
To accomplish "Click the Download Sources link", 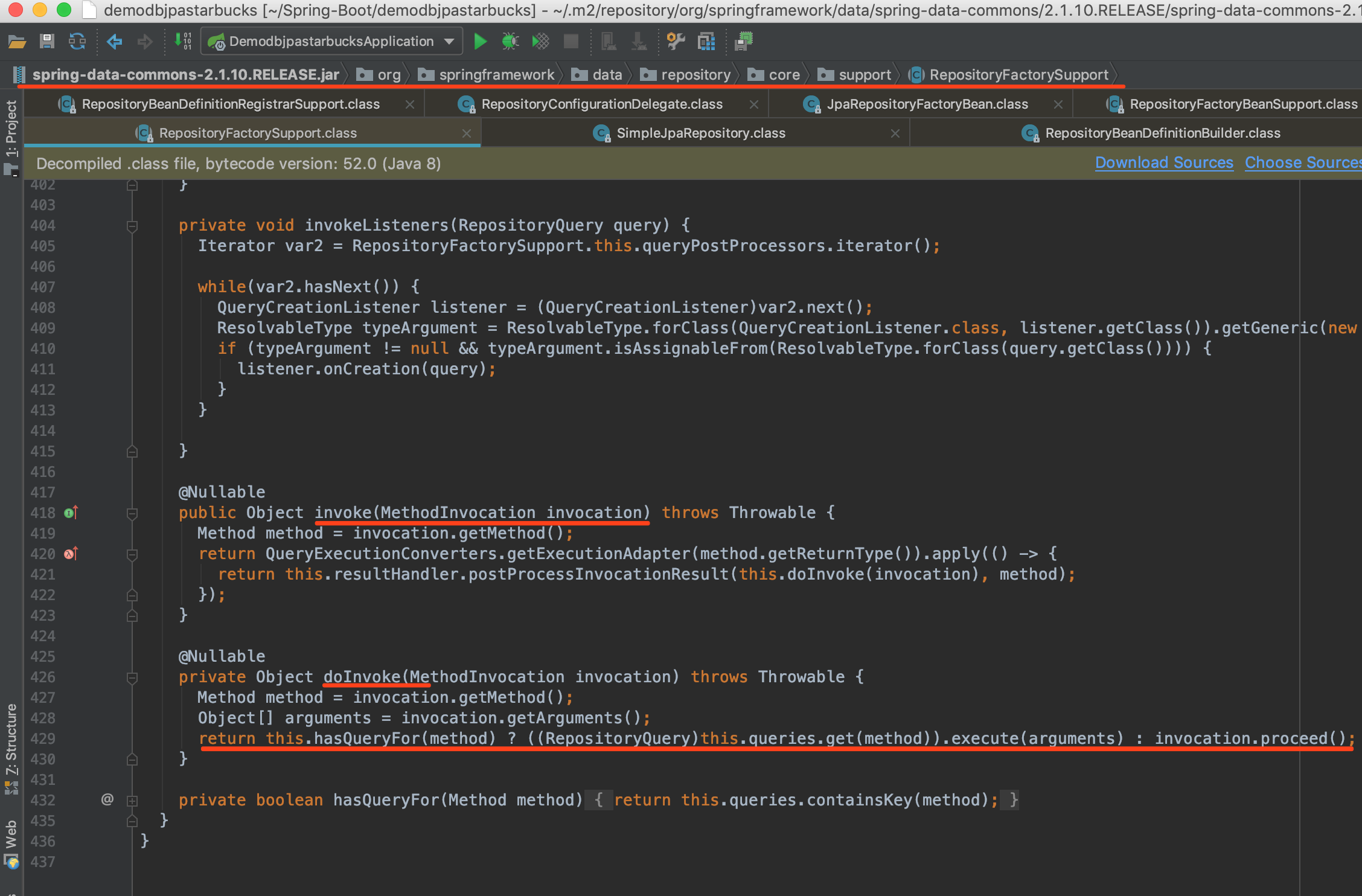I will (1164, 163).
